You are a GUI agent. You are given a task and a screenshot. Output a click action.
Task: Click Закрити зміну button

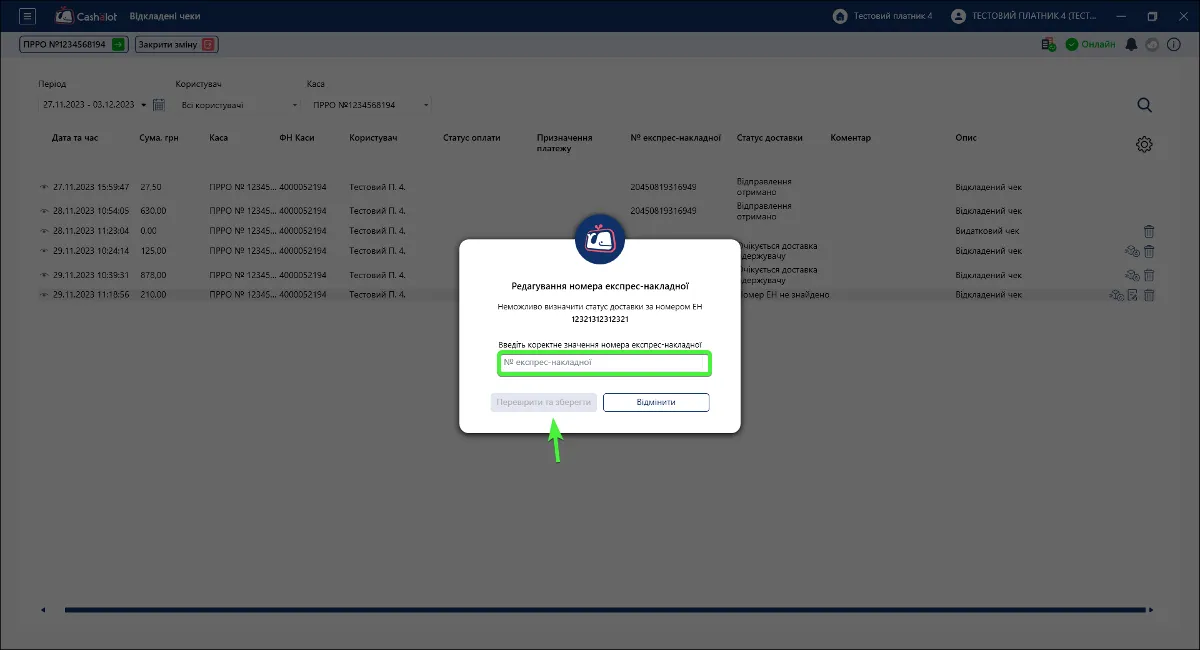coord(177,44)
